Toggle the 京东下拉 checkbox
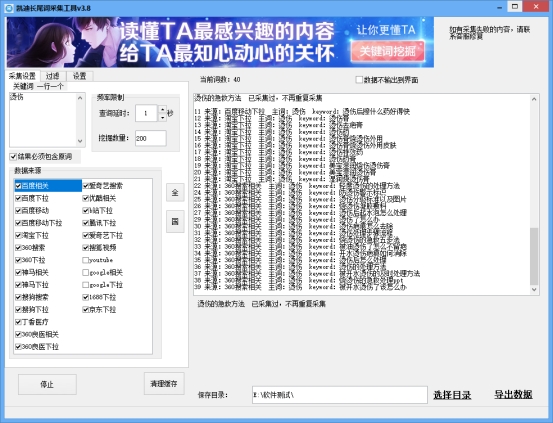Screen dimensions: 553x423 pos(86,309)
